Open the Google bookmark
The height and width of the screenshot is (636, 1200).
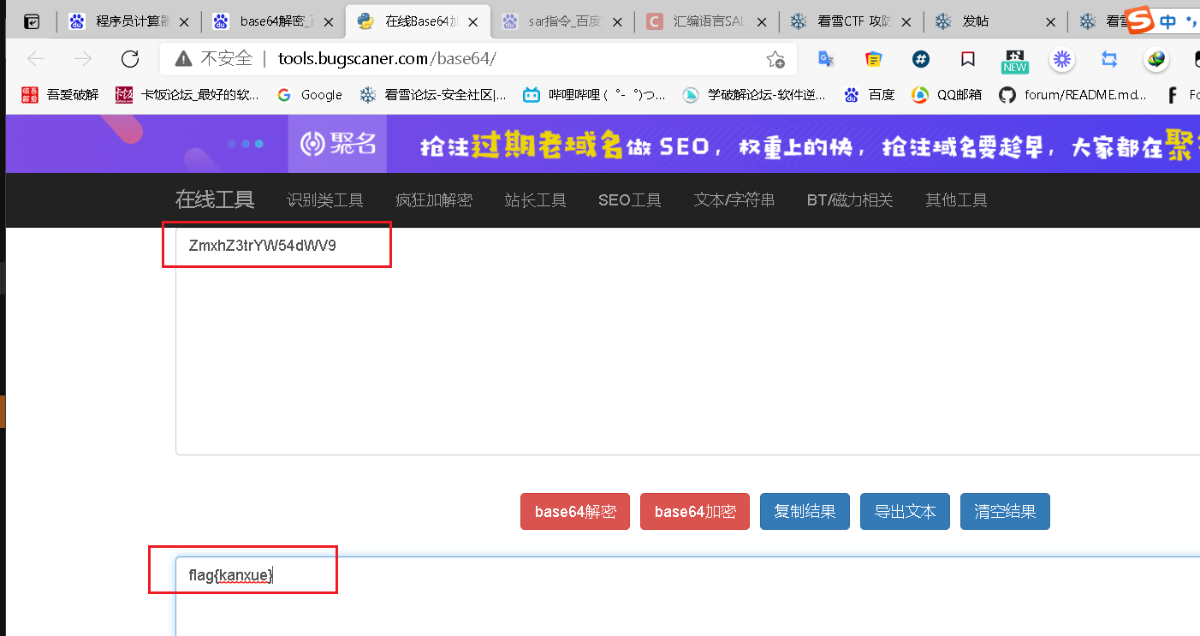tap(309, 95)
